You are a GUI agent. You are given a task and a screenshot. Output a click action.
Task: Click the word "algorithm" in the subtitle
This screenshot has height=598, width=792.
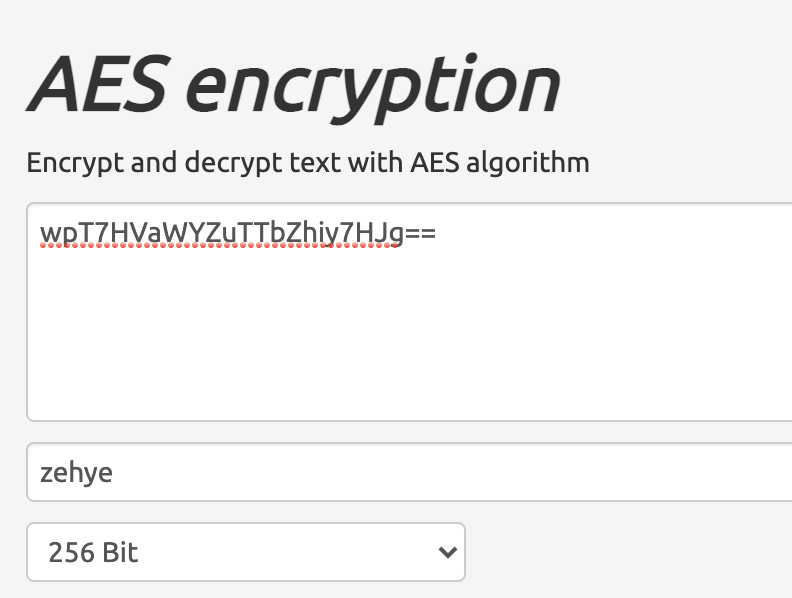point(527,163)
